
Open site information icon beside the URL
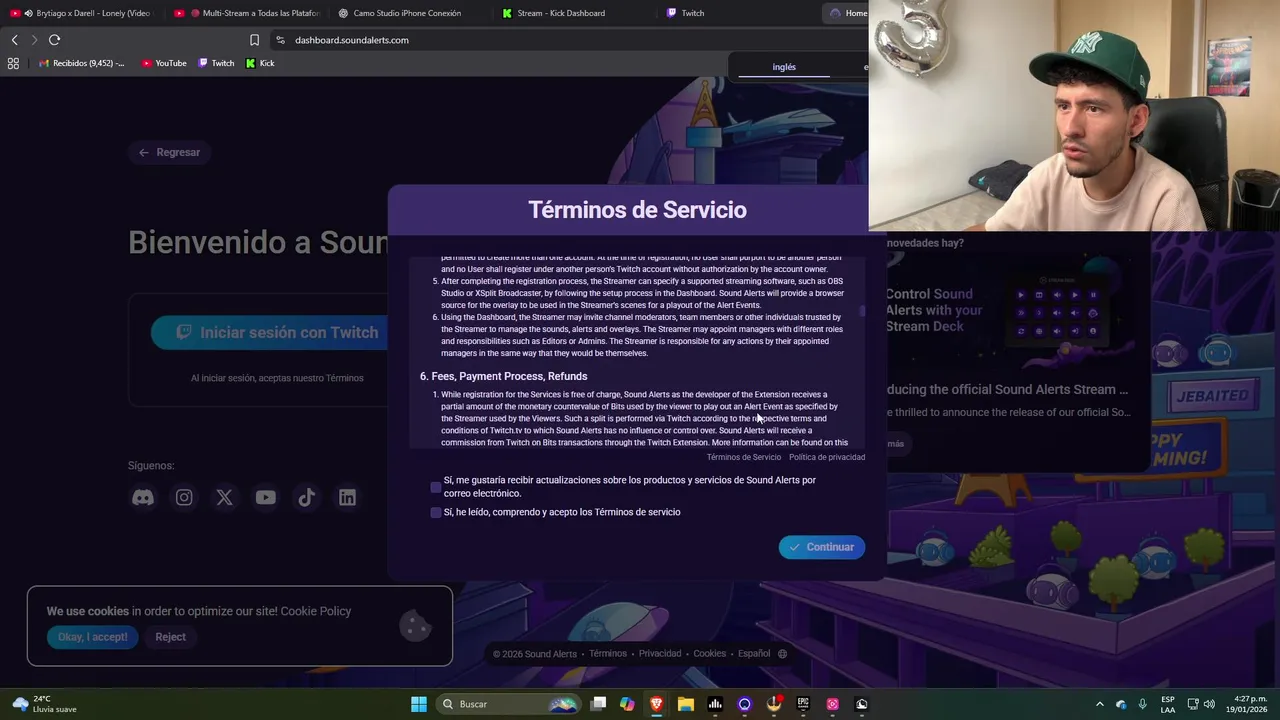tap(280, 40)
